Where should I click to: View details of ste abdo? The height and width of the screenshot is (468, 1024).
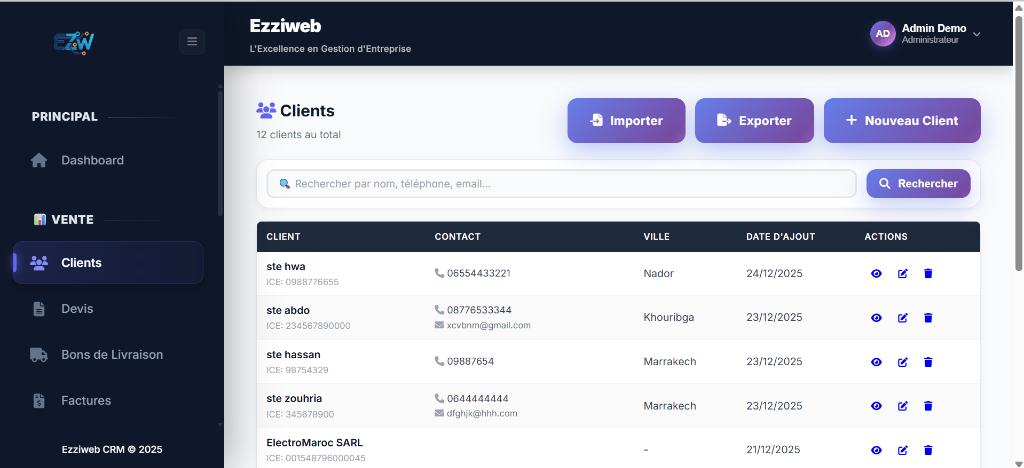click(876, 318)
